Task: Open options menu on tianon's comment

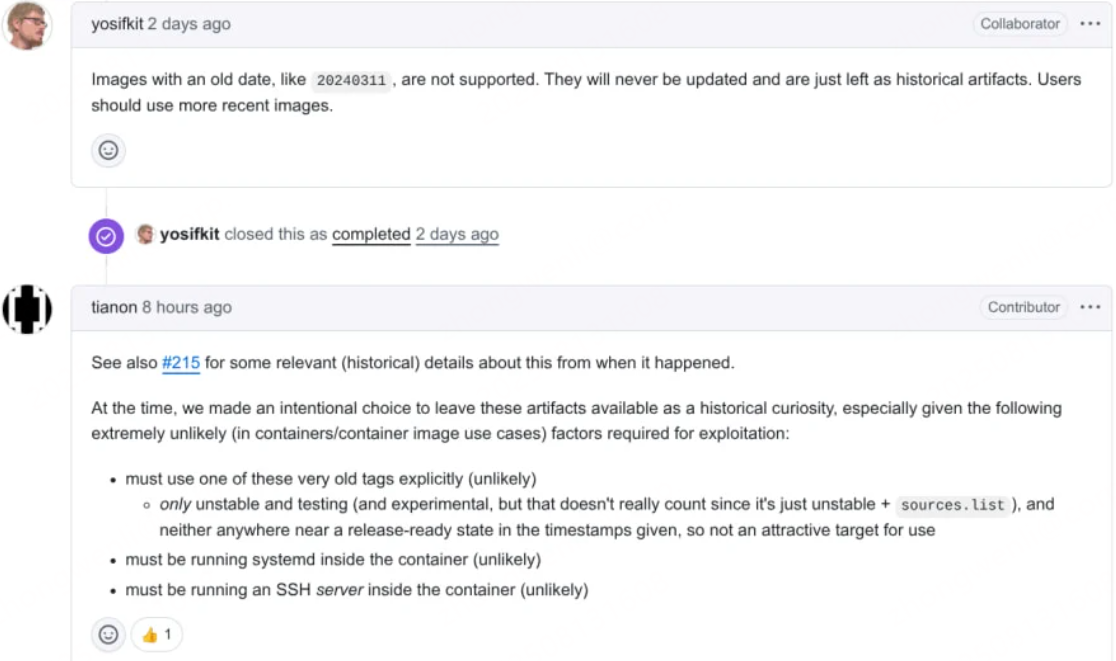Action: click(x=1090, y=308)
